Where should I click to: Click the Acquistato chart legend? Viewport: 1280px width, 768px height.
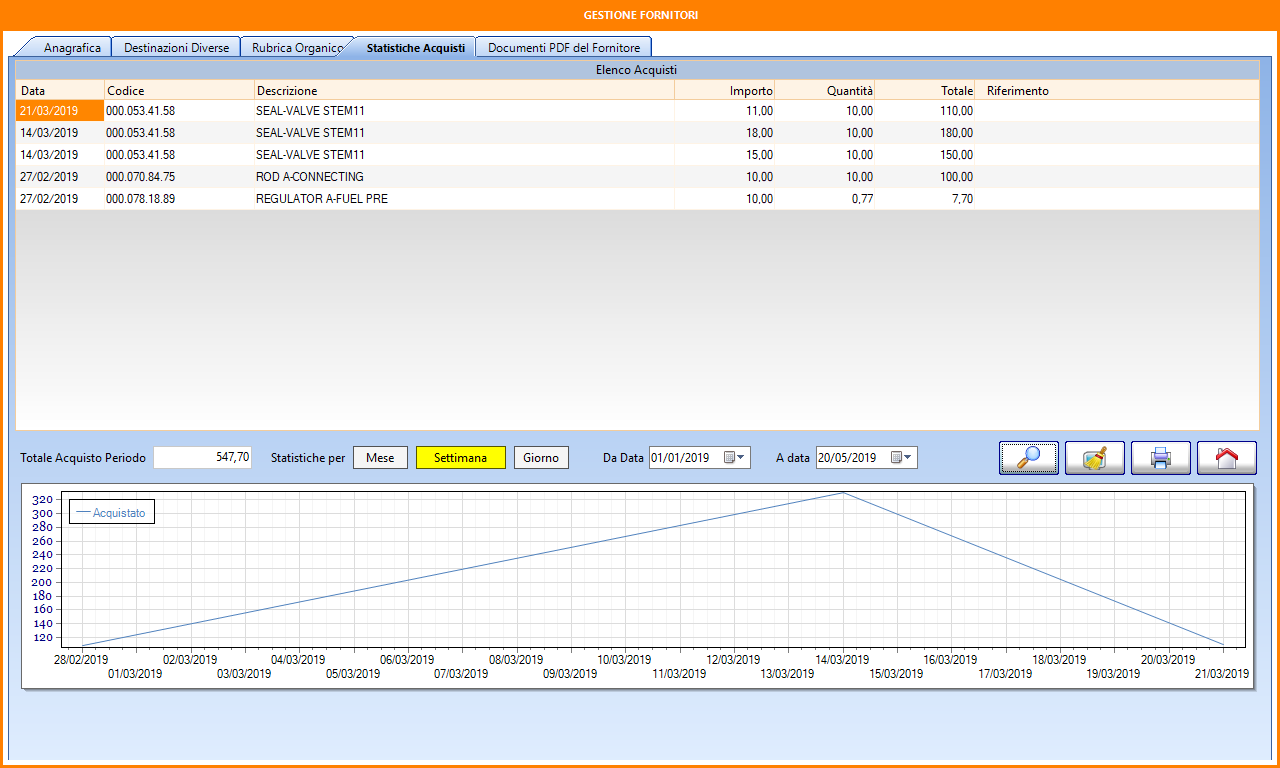[x=111, y=512]
